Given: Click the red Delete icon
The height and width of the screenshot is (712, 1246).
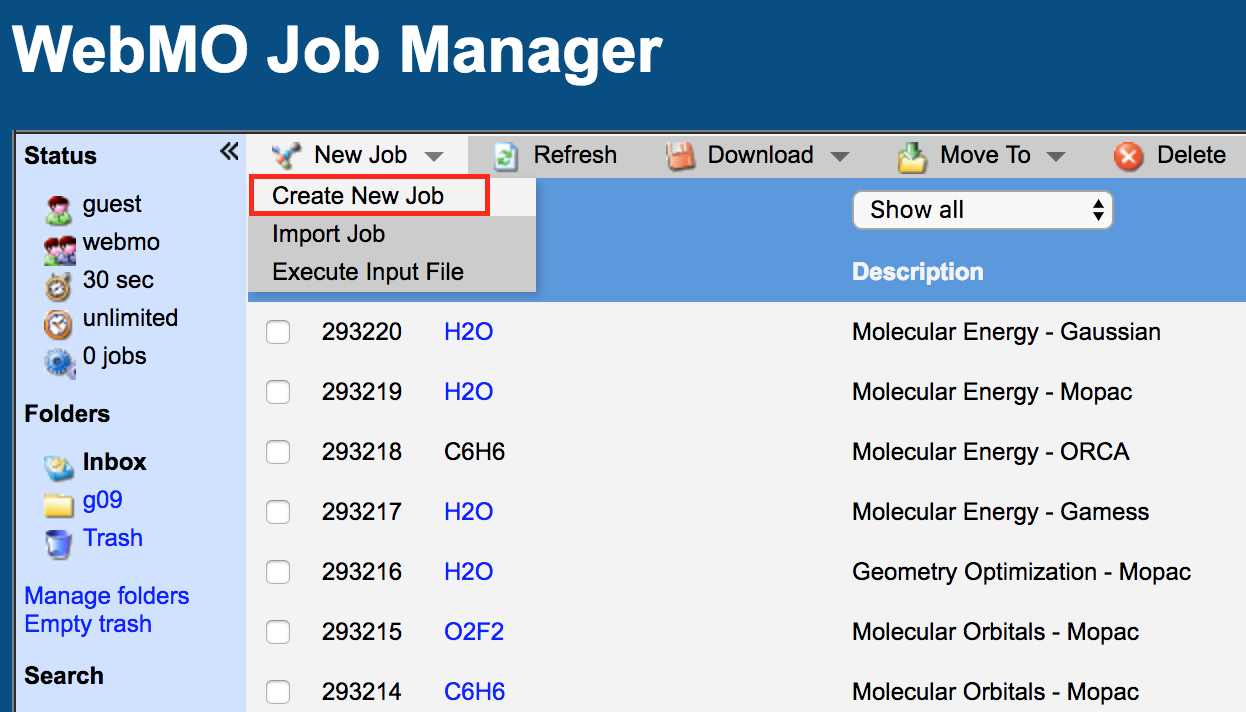Looking at the screenshot, I should (1129, 156).
